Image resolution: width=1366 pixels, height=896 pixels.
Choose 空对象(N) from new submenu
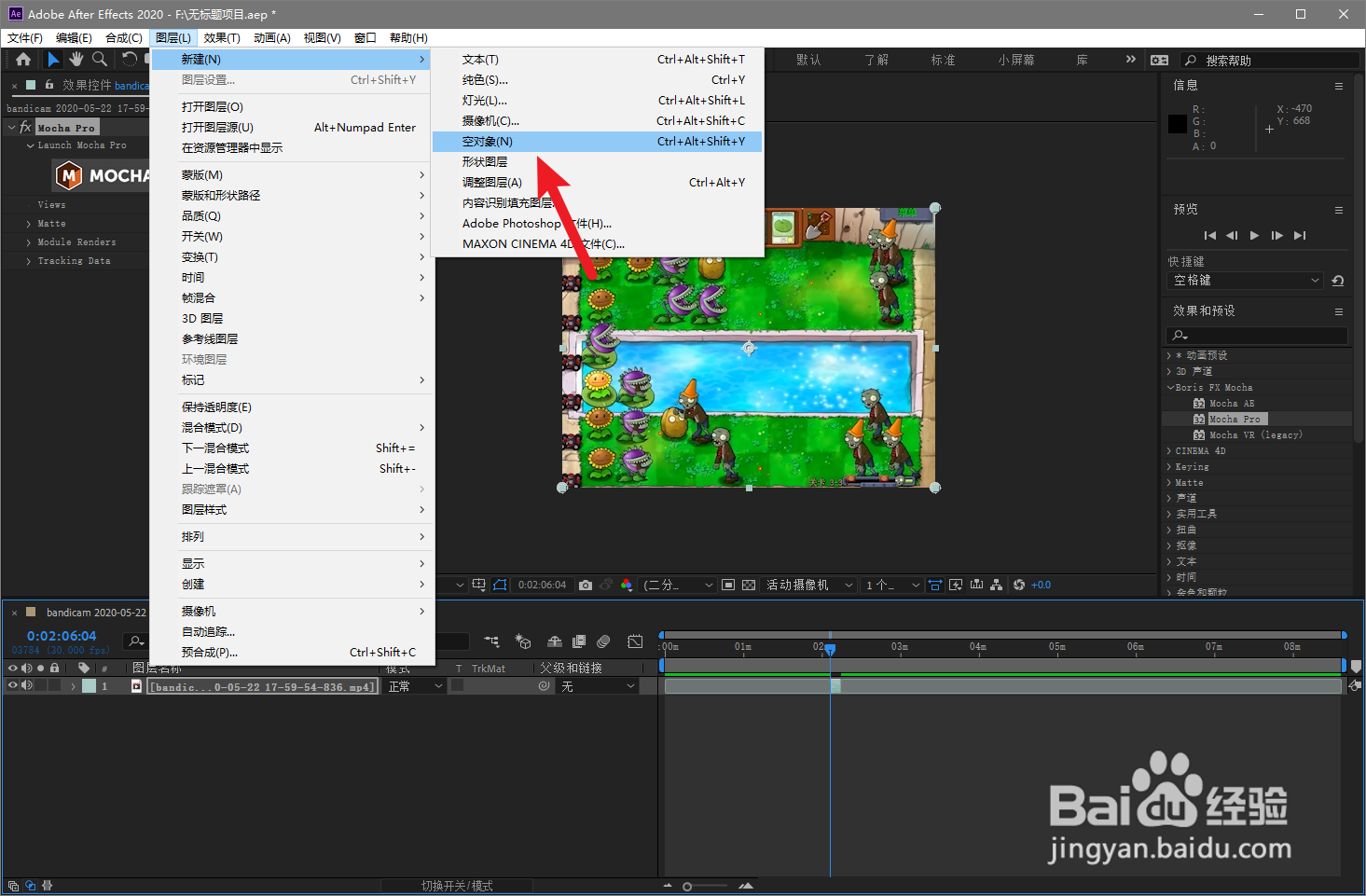click(598, 142)
